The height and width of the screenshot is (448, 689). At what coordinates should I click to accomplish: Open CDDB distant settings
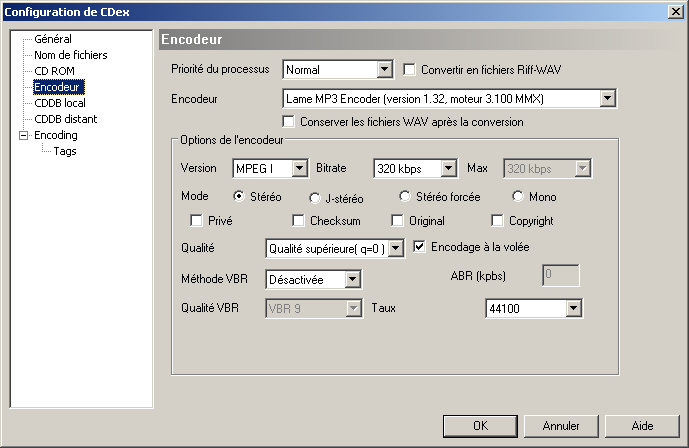point(65,119)
